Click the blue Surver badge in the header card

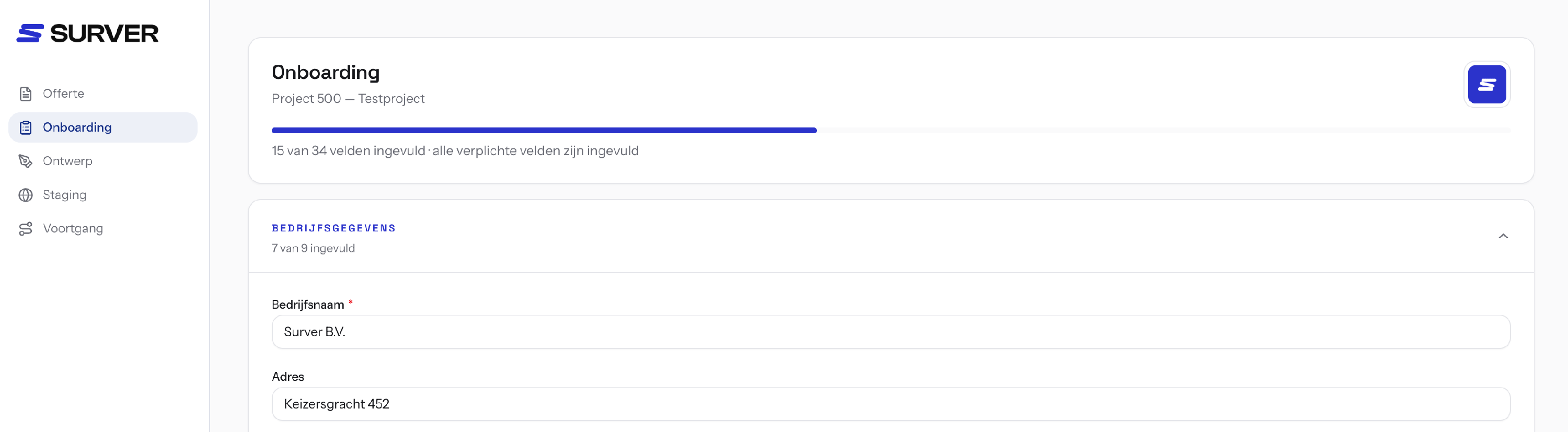click(x=1486, y=85)
